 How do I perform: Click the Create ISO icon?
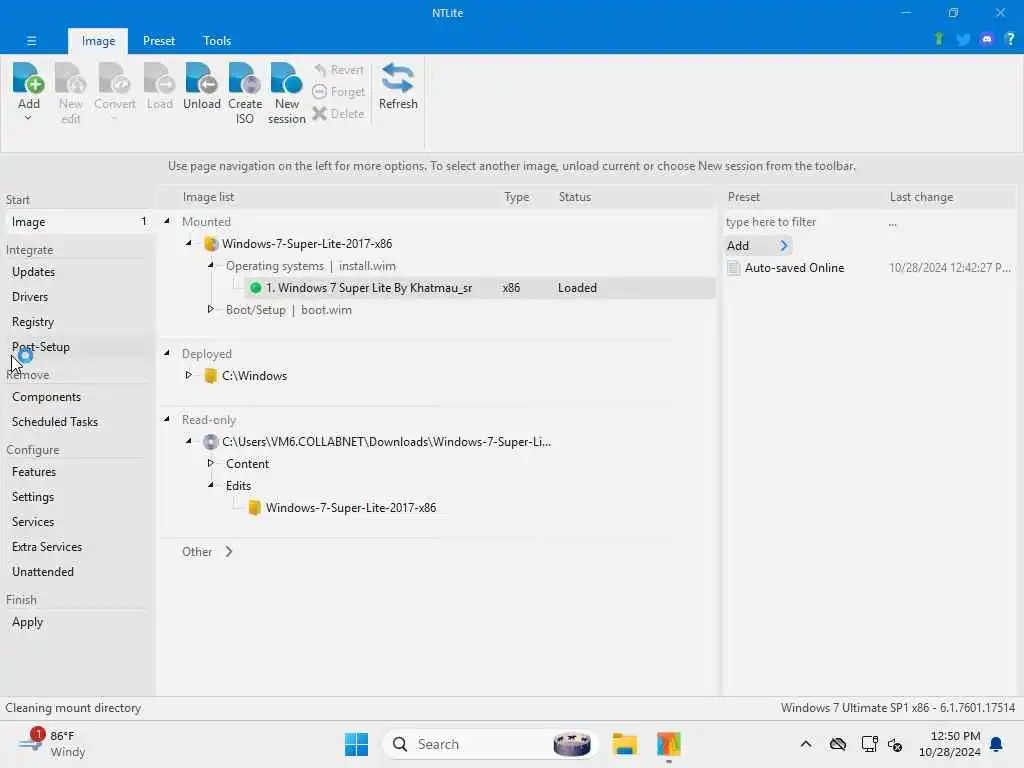(x=245, y=79)
